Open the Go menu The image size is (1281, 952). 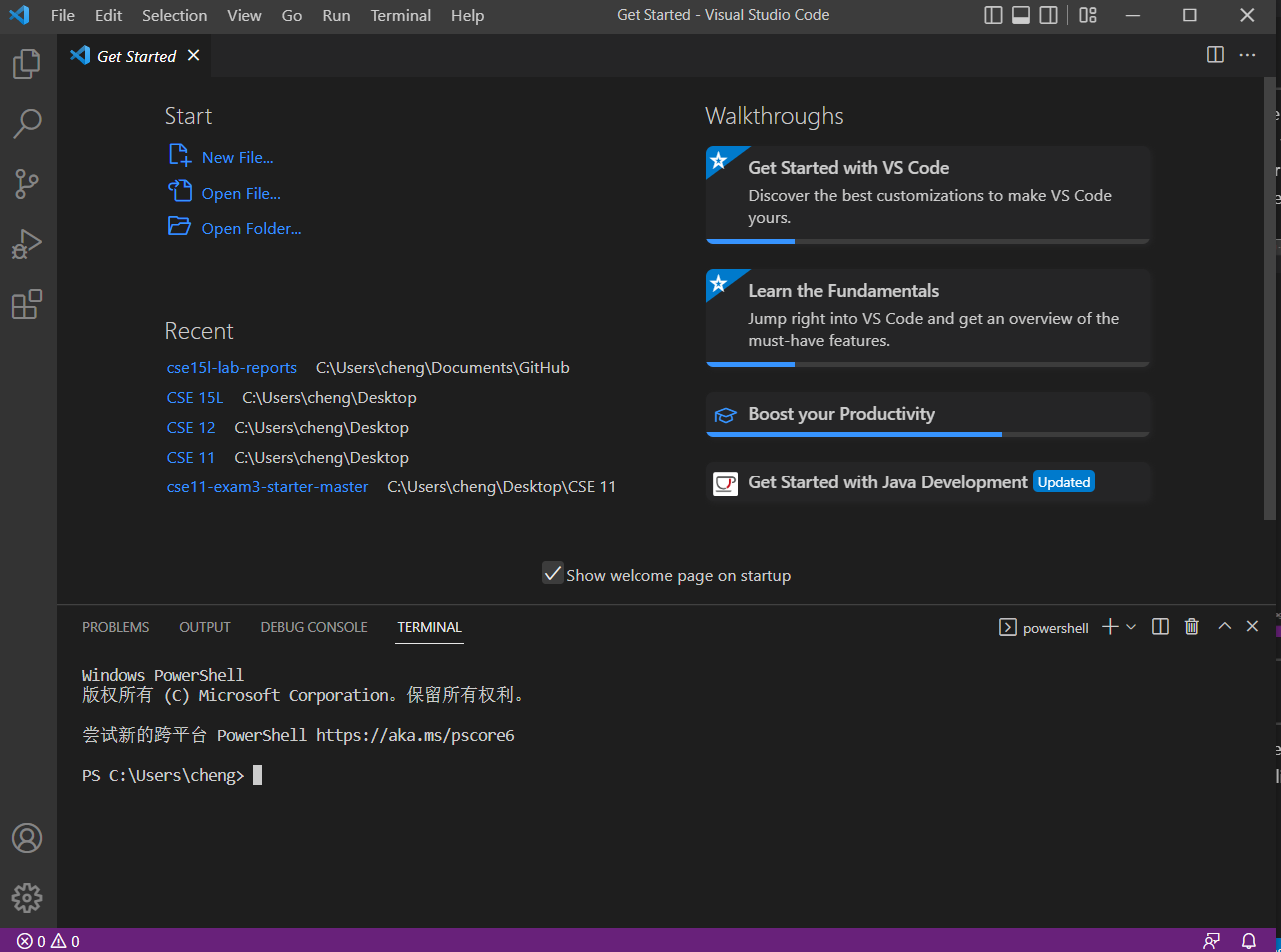[292, 15]
